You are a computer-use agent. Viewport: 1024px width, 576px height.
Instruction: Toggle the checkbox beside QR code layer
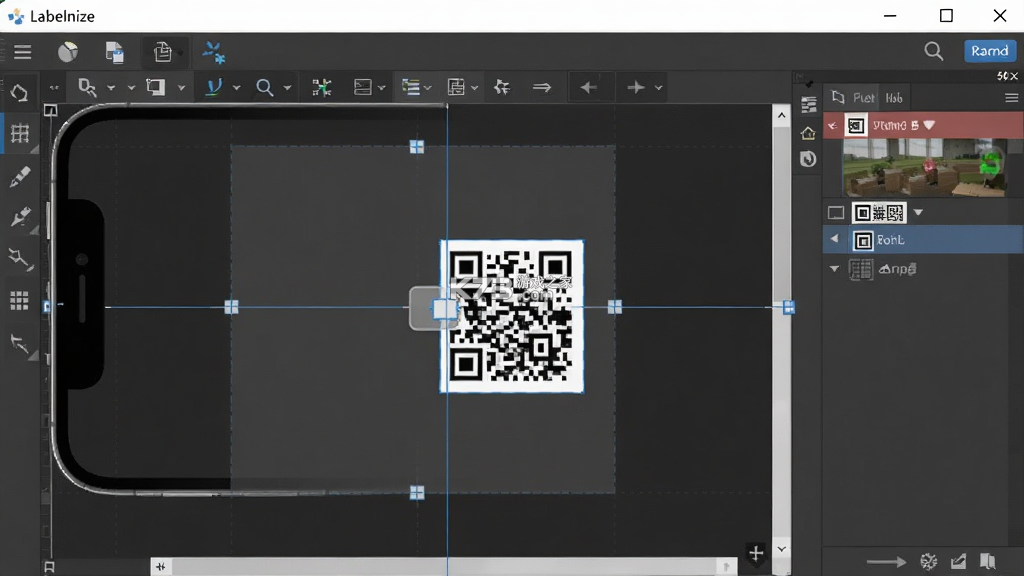tap(836, 213)
